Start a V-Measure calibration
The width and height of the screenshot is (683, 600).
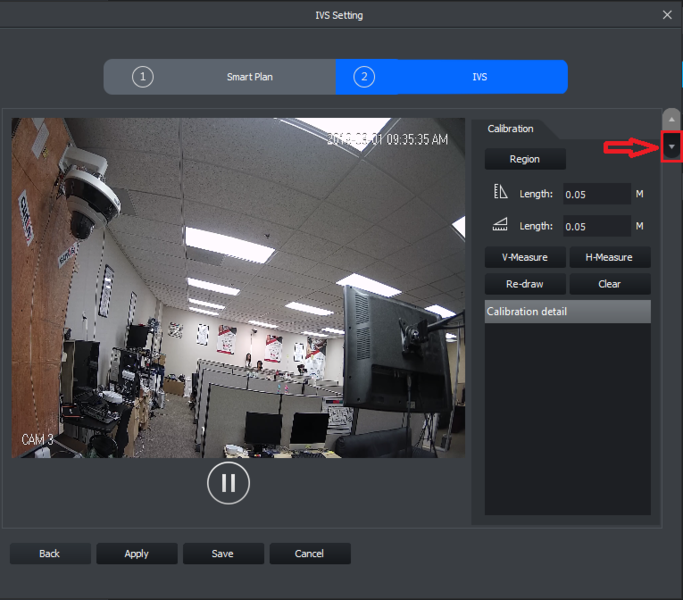point(525,257)
